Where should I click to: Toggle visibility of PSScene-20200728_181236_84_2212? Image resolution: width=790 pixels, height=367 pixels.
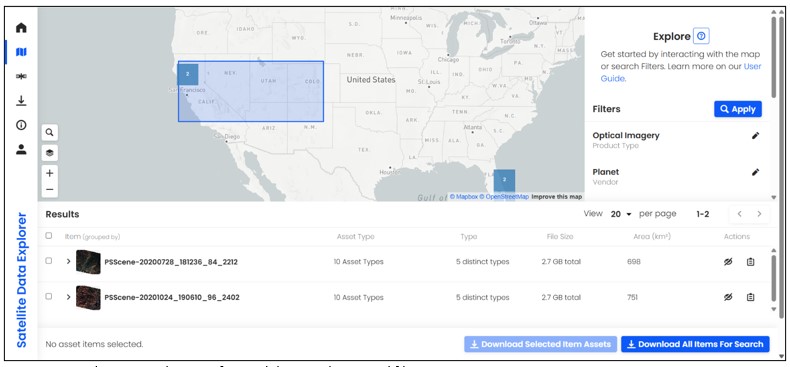[x=728, y=262]
